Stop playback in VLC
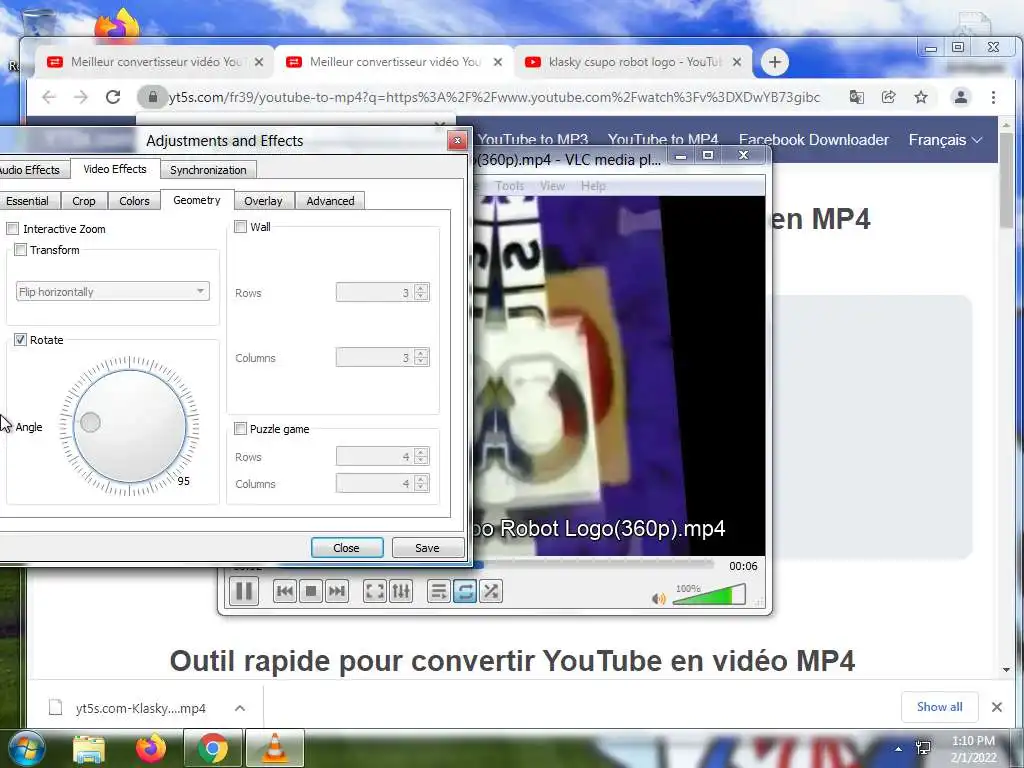The image size is (1024, 768). tap(311, 591)
